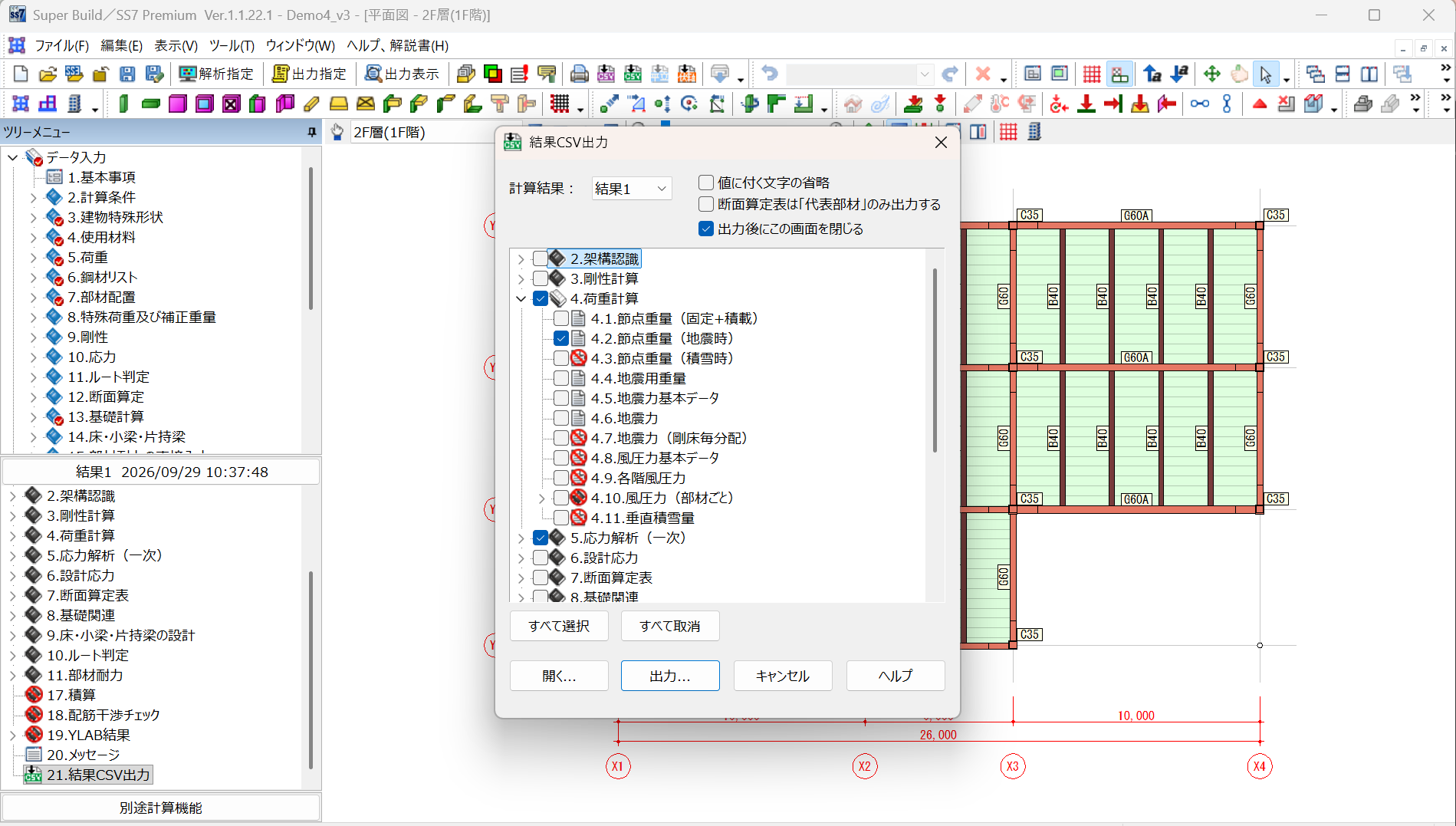Click the green horizontal beam icon
The height and width of the screenshot is (826, 1456).
pyautogui.click(x=151, y=104)
